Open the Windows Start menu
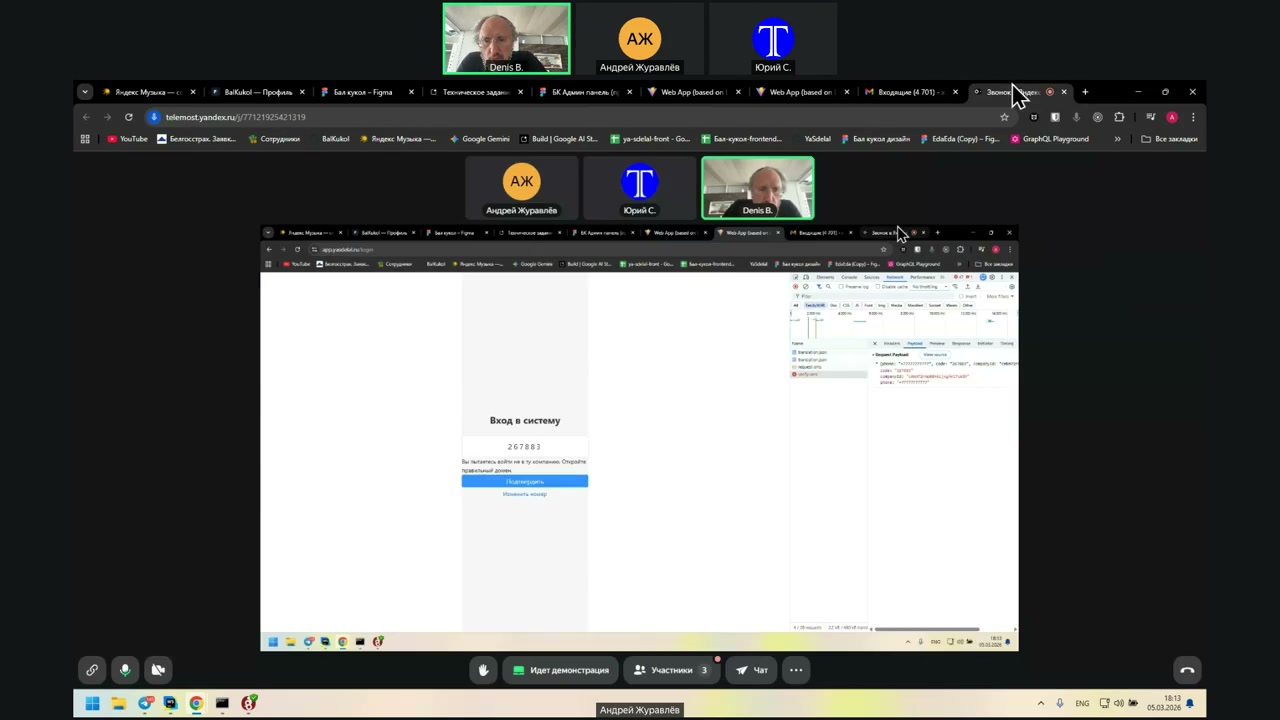Image resolution: width=1280 pixels, height=720 pixels. coord(92,703)
